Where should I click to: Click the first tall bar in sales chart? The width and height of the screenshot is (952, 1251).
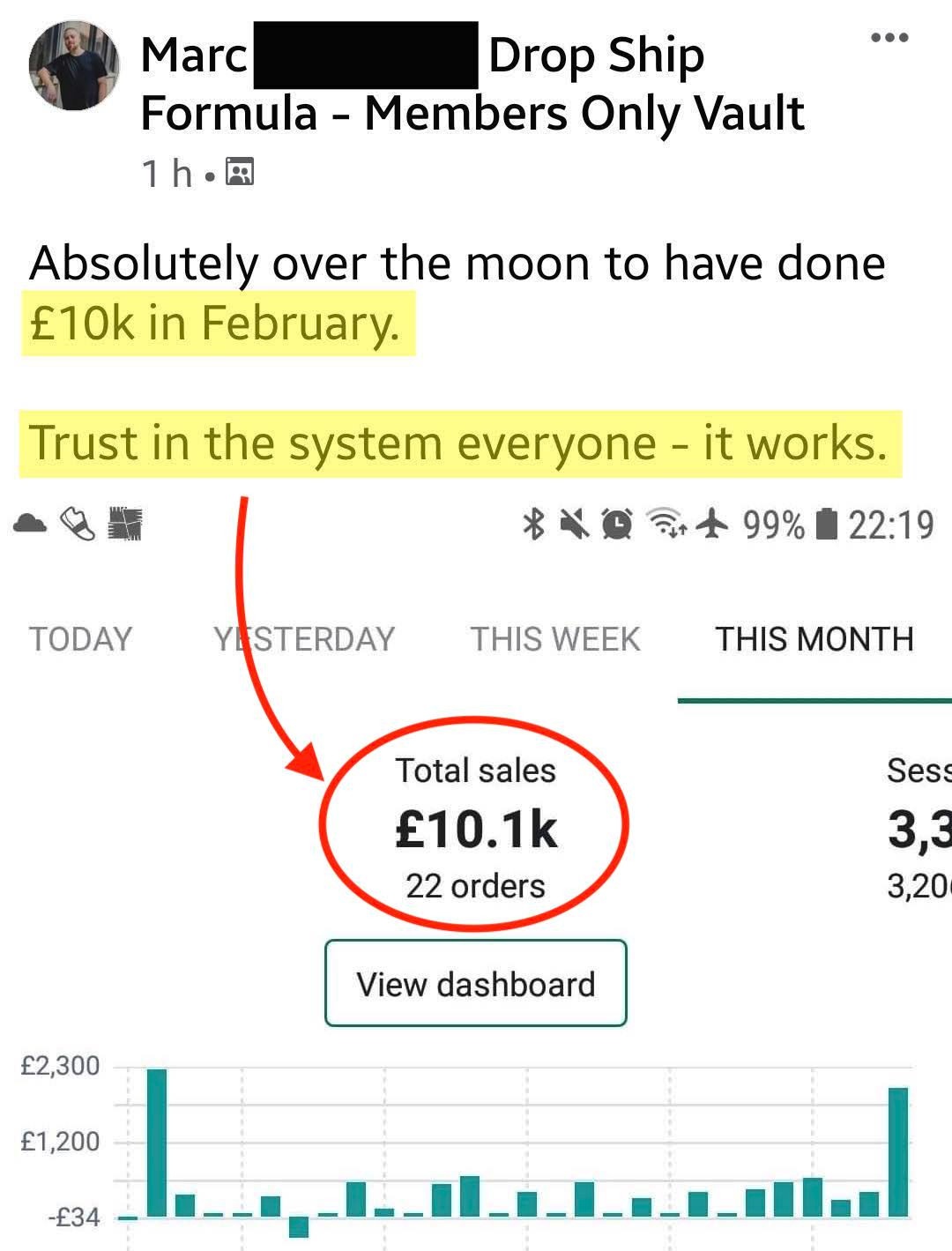[x=157, y=1142]
